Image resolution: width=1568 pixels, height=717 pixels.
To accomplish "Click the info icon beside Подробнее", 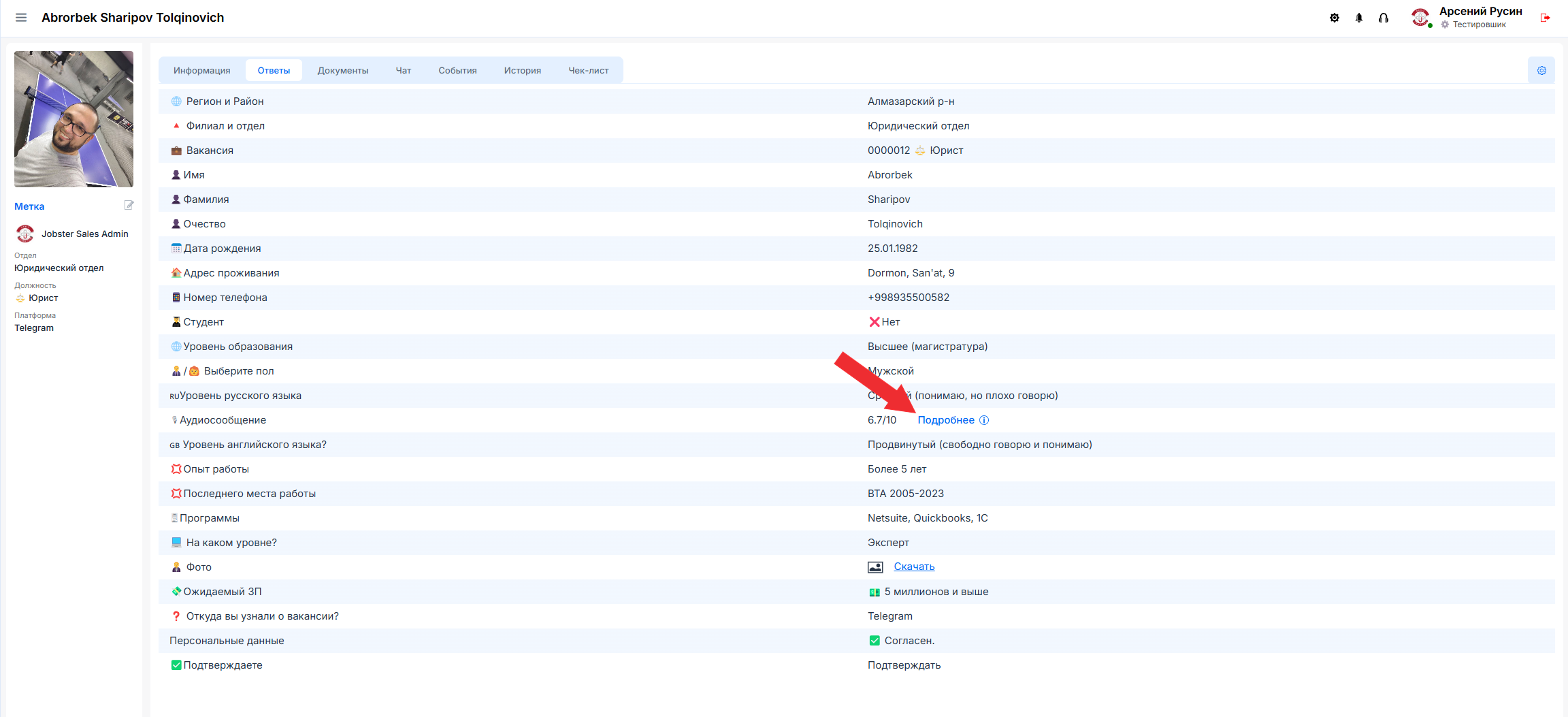I will [984, 420].
